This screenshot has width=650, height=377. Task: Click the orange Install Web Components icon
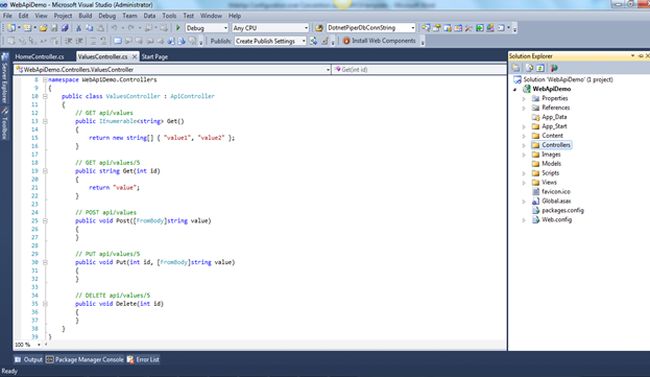click(347, 41)
